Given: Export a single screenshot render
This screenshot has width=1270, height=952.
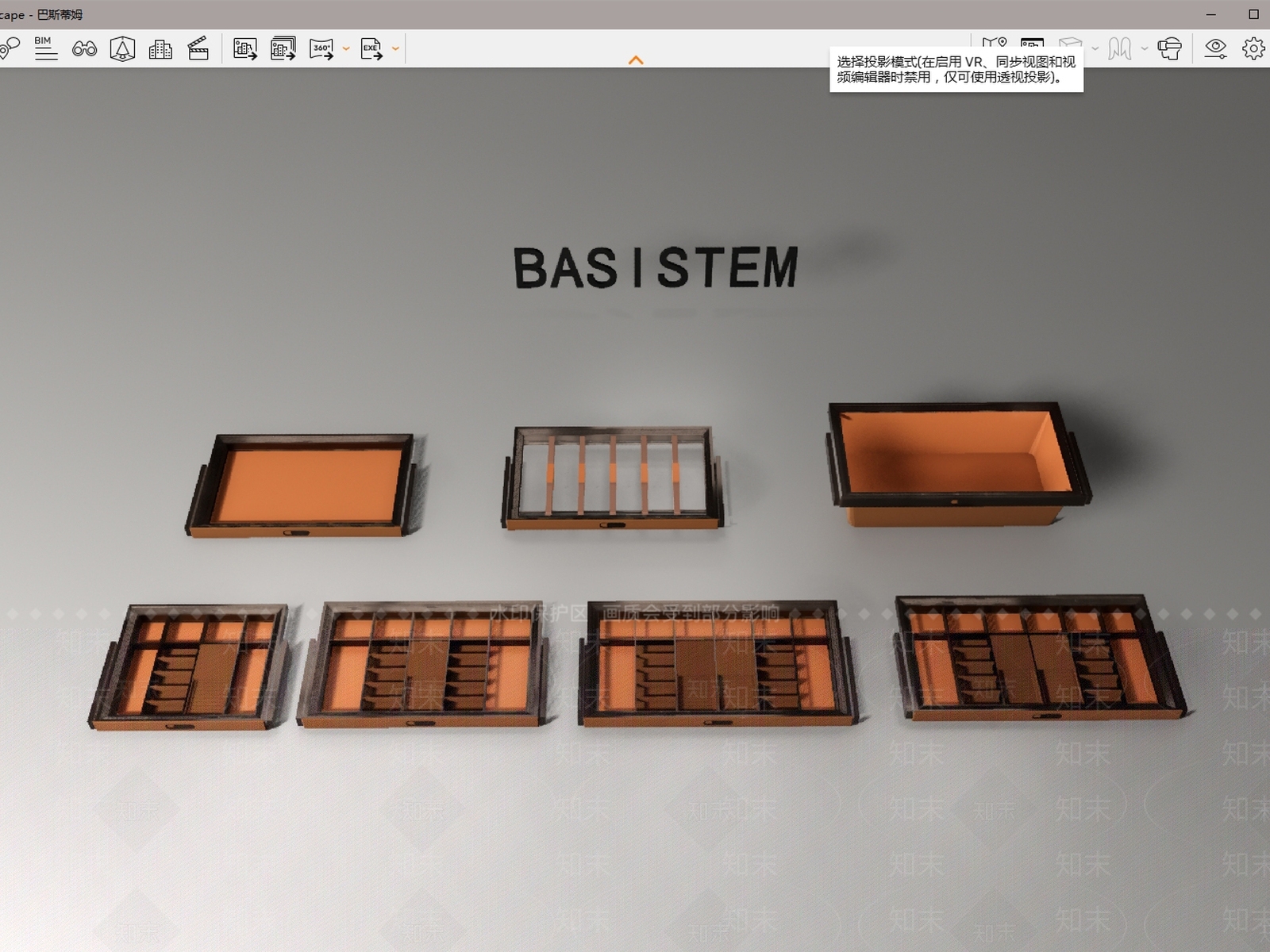Looking at the screenshot, I should click(x=245, y=49).
